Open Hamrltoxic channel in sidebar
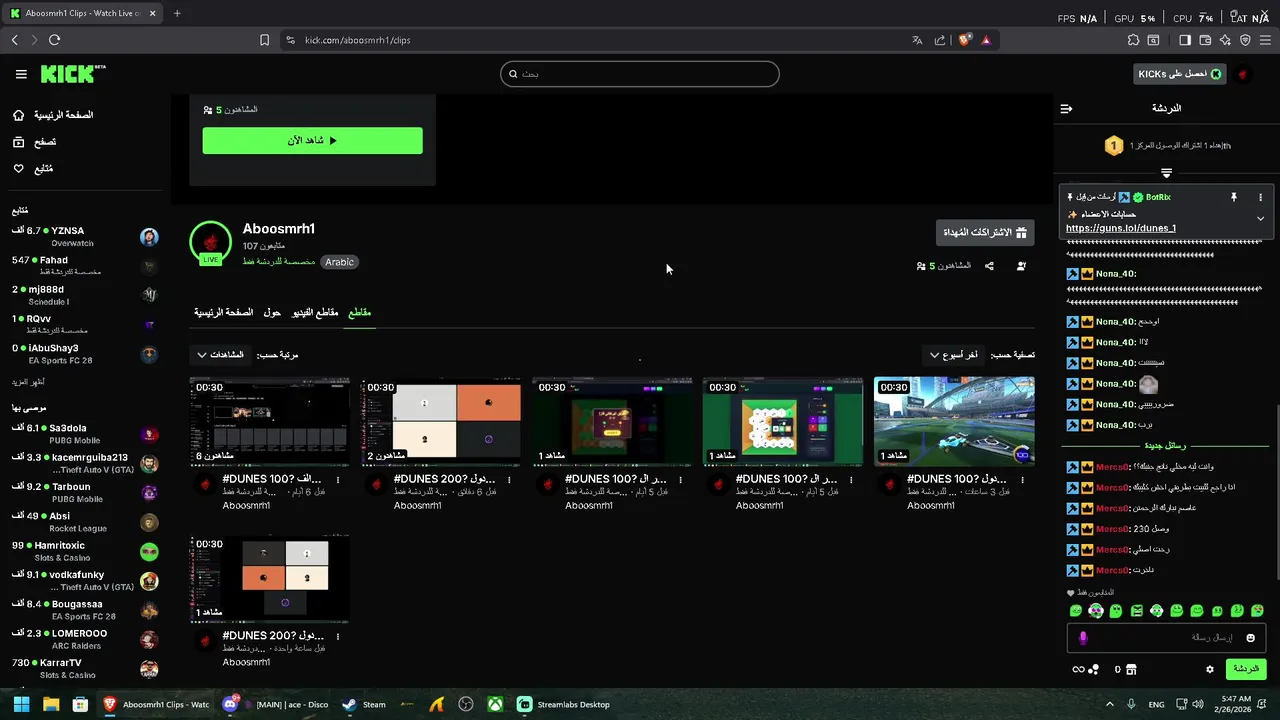 tap(85, 552)
